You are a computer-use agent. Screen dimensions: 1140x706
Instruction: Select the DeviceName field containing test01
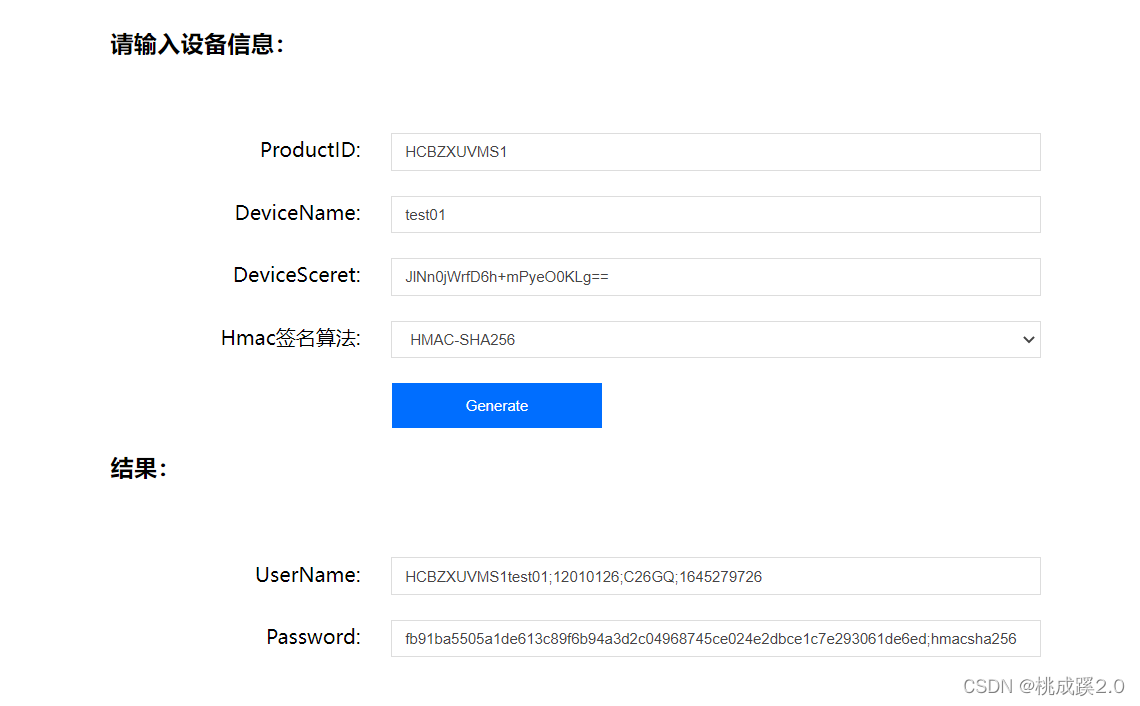pos(715,214)
